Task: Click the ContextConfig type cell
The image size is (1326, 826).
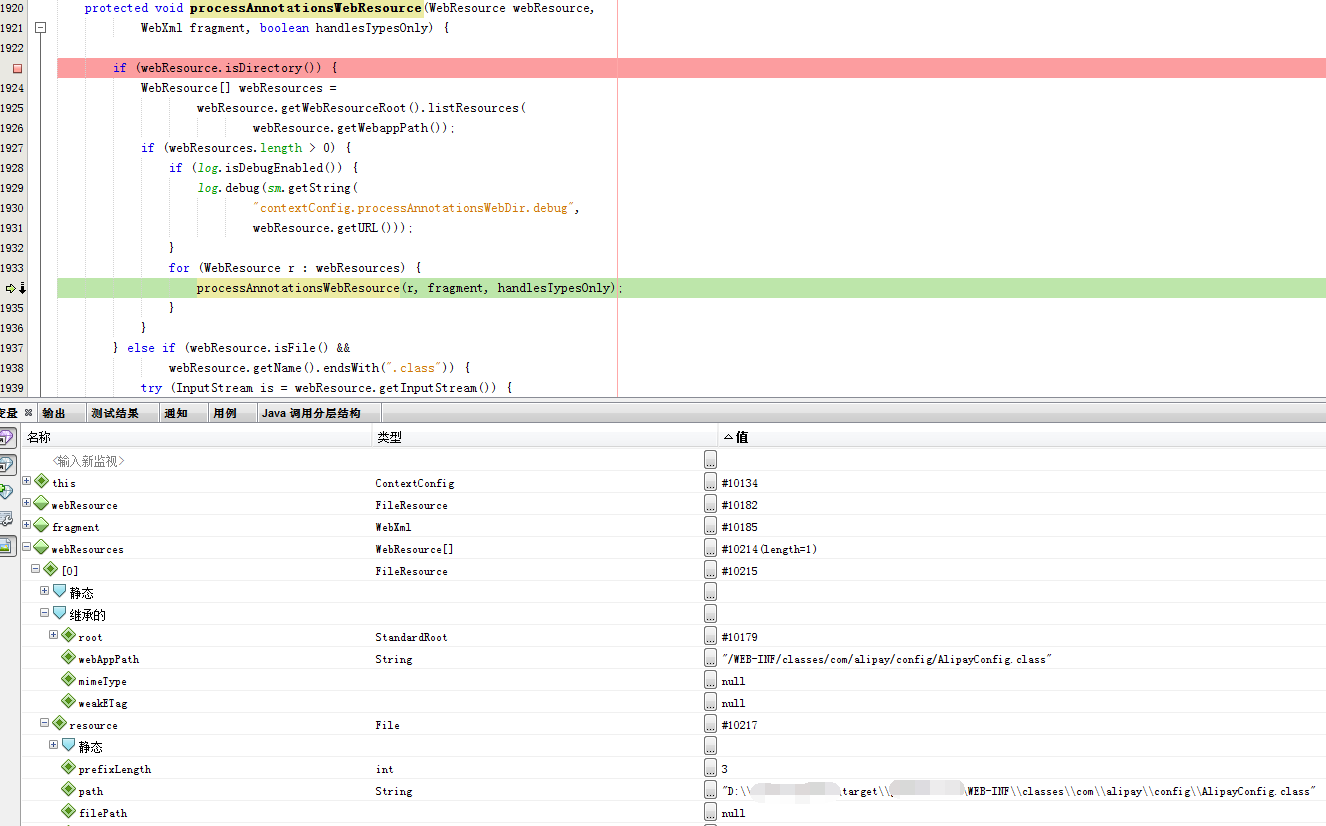Action: coord(415,483)
